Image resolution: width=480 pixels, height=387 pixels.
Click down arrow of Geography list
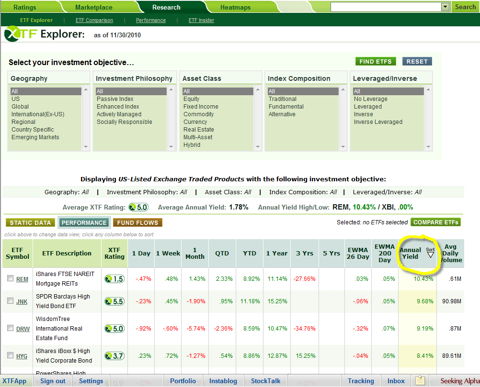tap(86, 147)
